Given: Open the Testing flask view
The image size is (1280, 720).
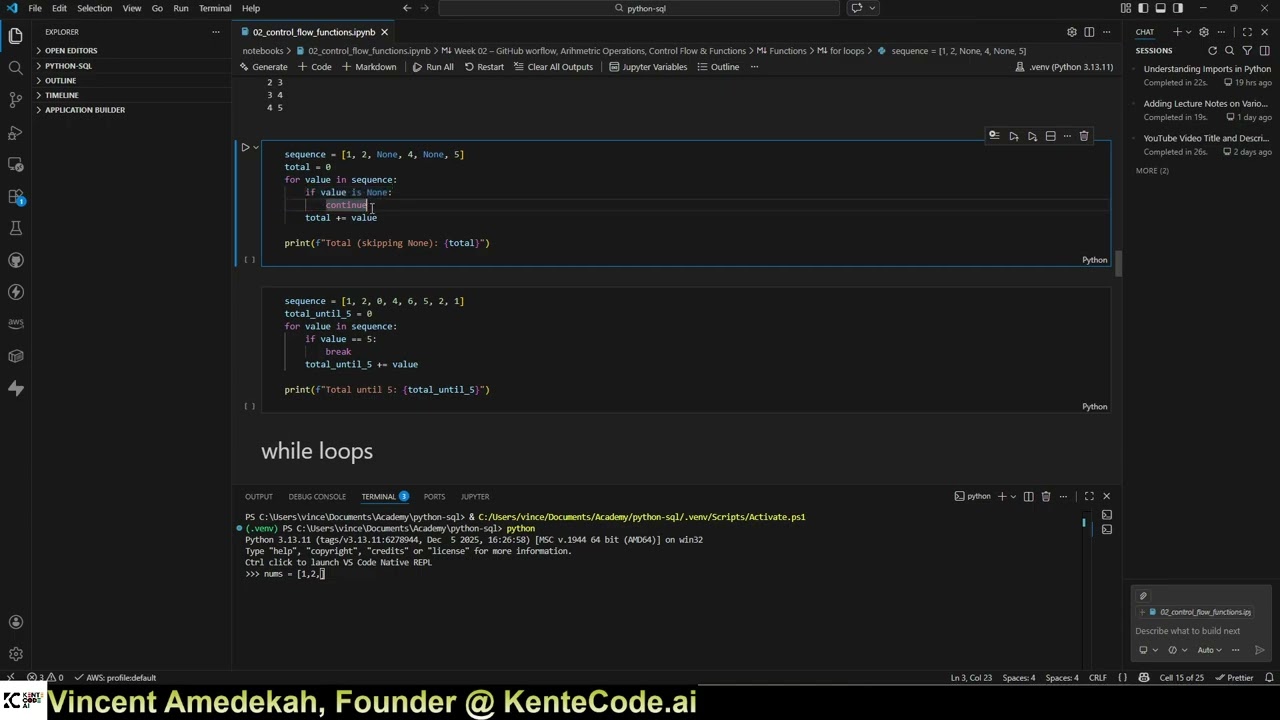Looking at the screenshot, I should (15, 228).
